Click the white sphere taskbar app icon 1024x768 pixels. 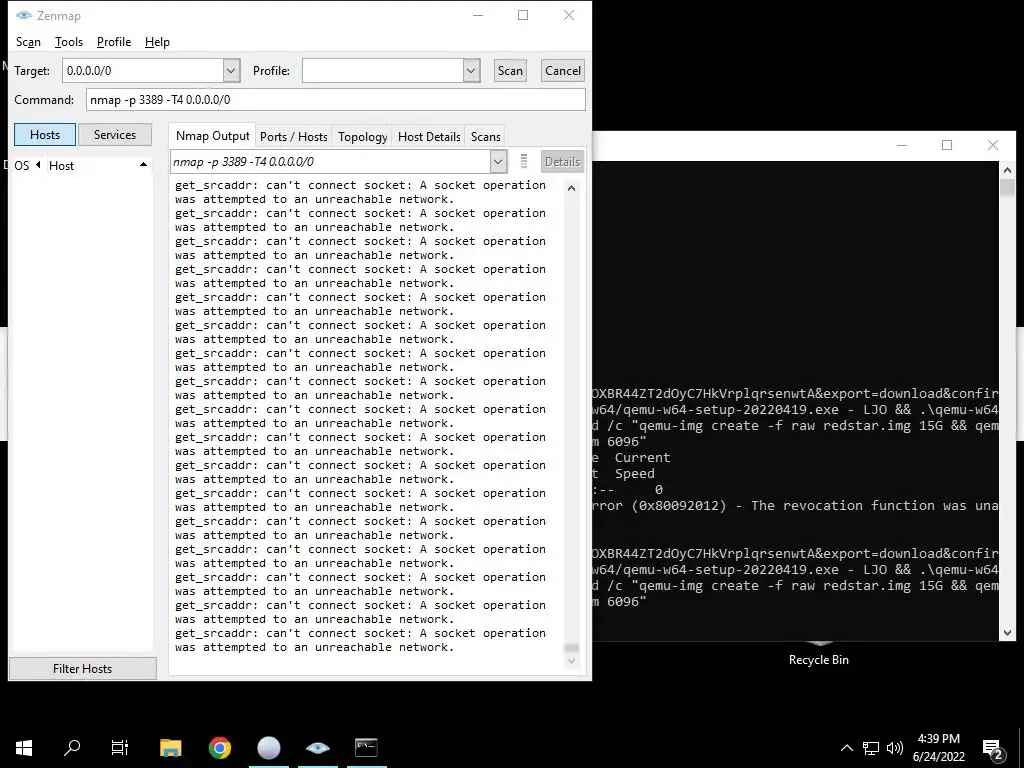pos(268,747)
